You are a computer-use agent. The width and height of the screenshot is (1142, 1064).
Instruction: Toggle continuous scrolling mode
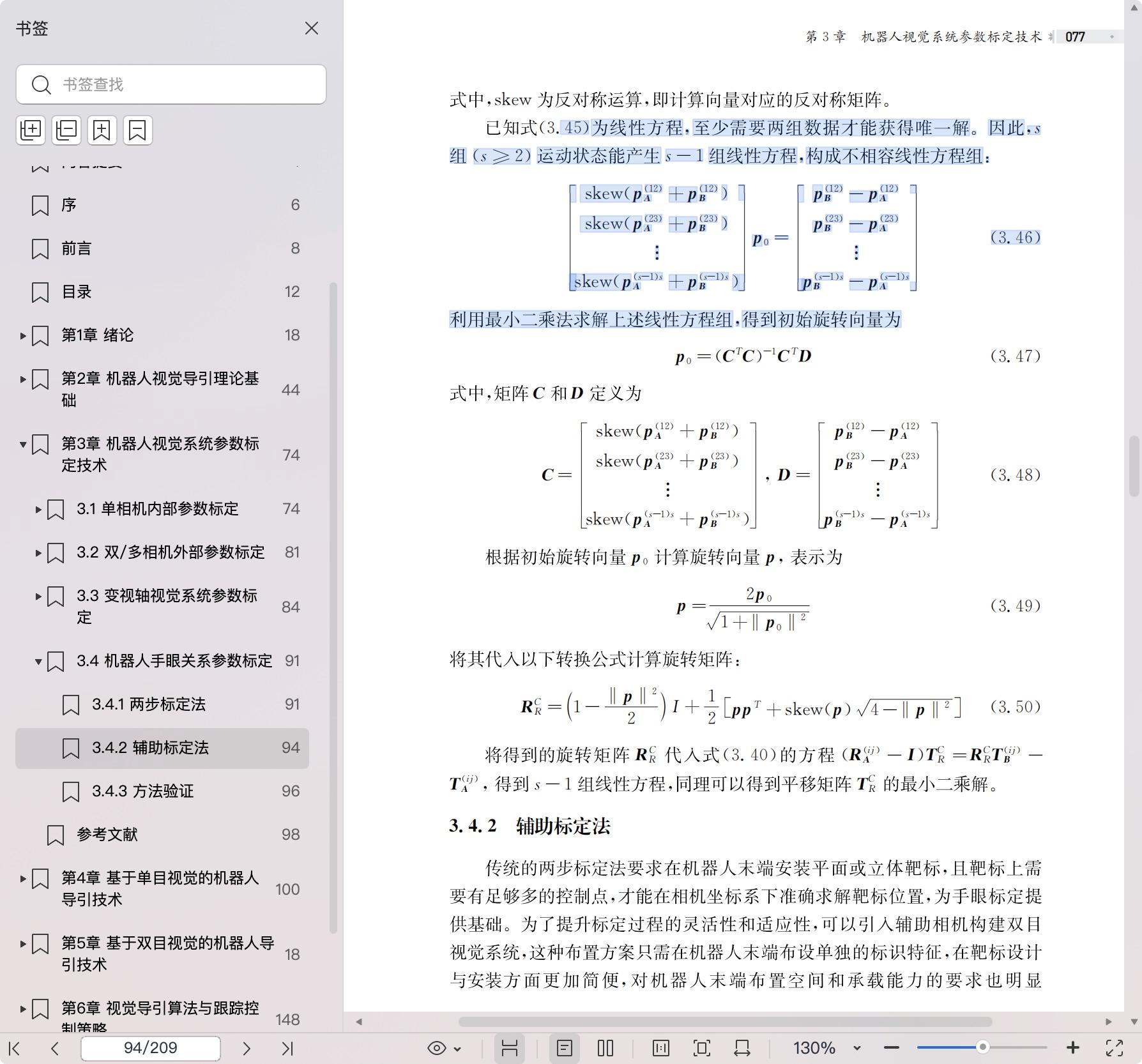coord(510,1048)
